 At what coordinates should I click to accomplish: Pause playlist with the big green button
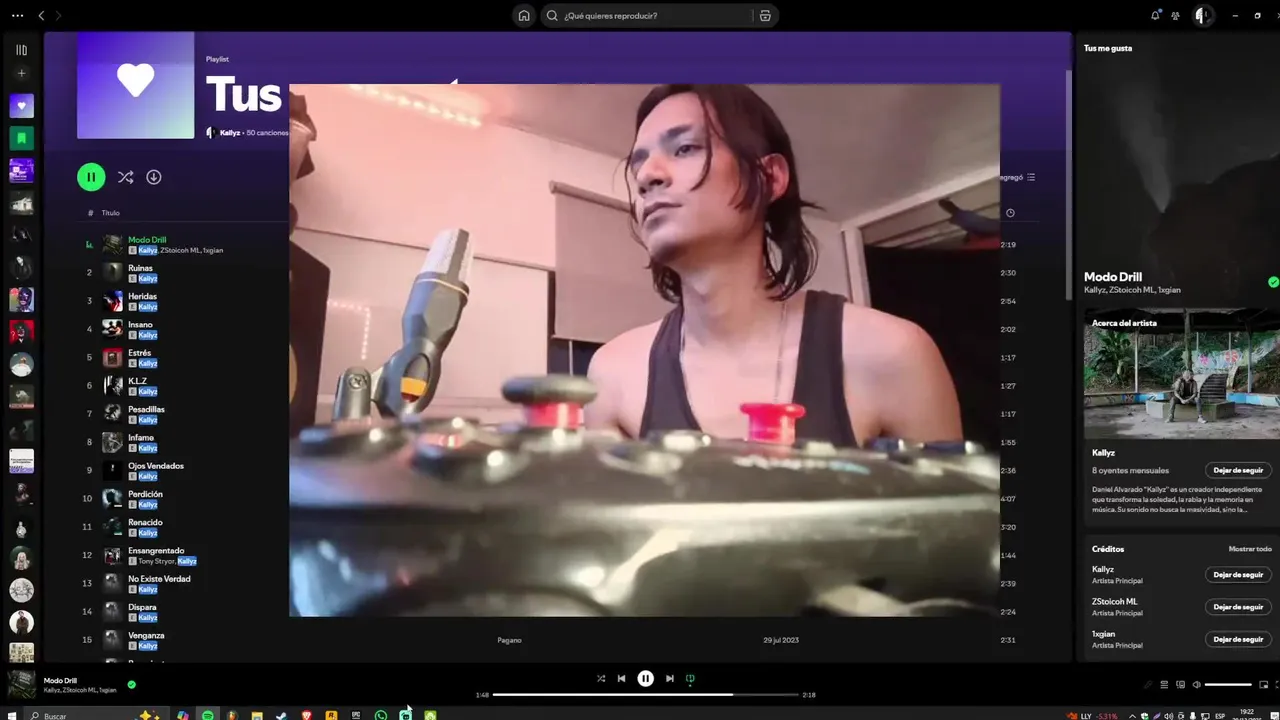[91, 177]
